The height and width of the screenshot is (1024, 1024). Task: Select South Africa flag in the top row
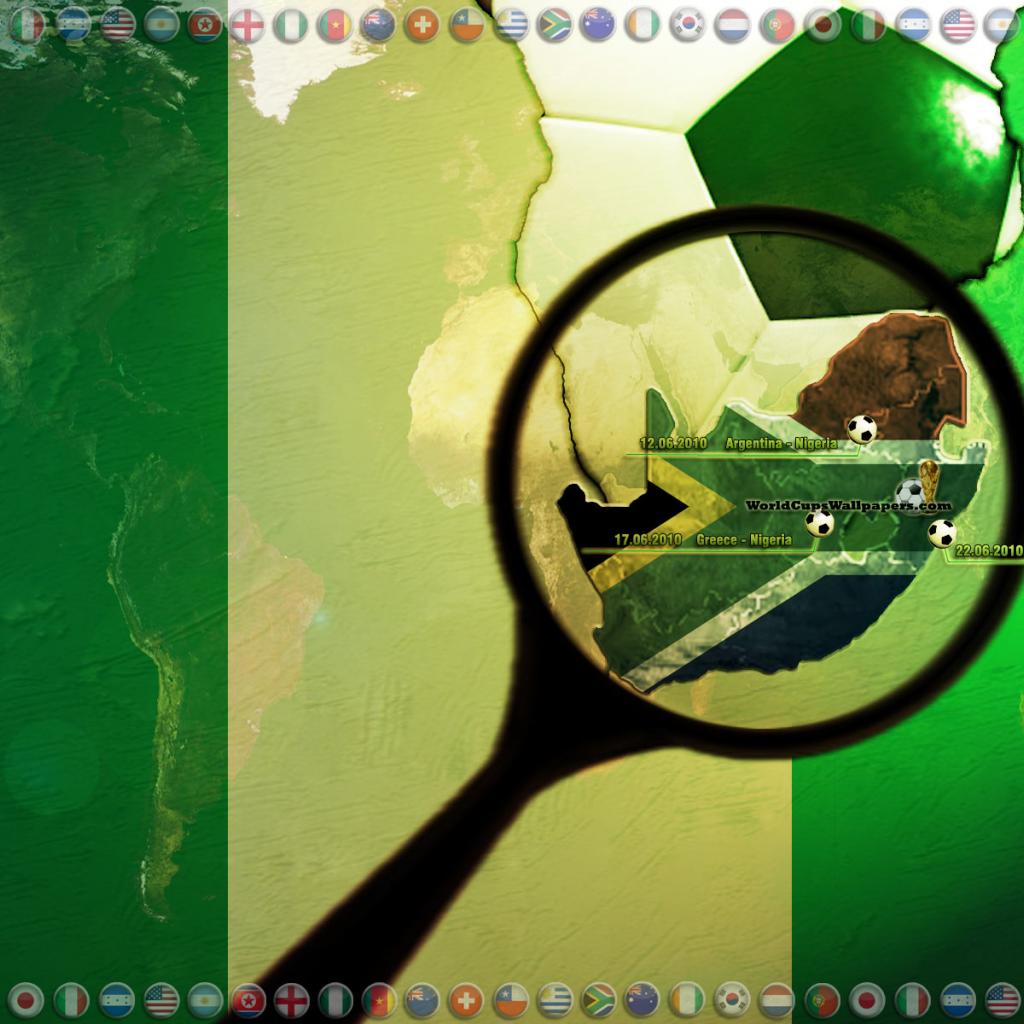coord(554,24)
